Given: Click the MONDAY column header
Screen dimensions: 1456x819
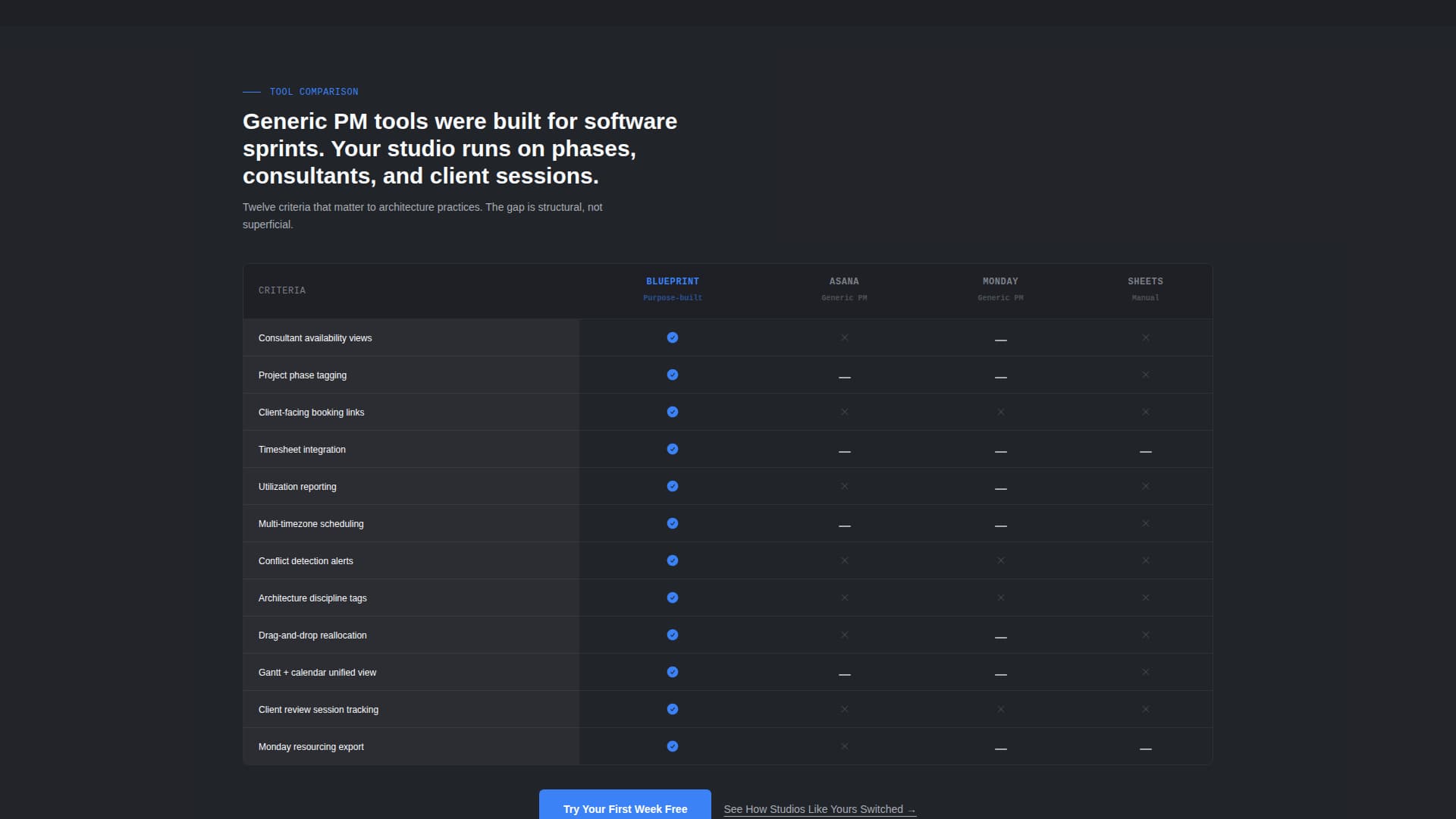Looking at the screenshot, I should [x=1000, y=281].
